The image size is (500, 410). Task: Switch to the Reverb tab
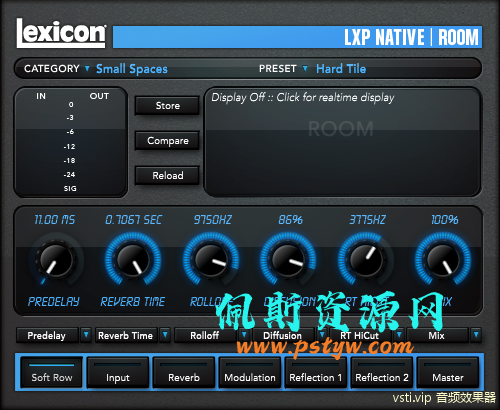(184, 372)
